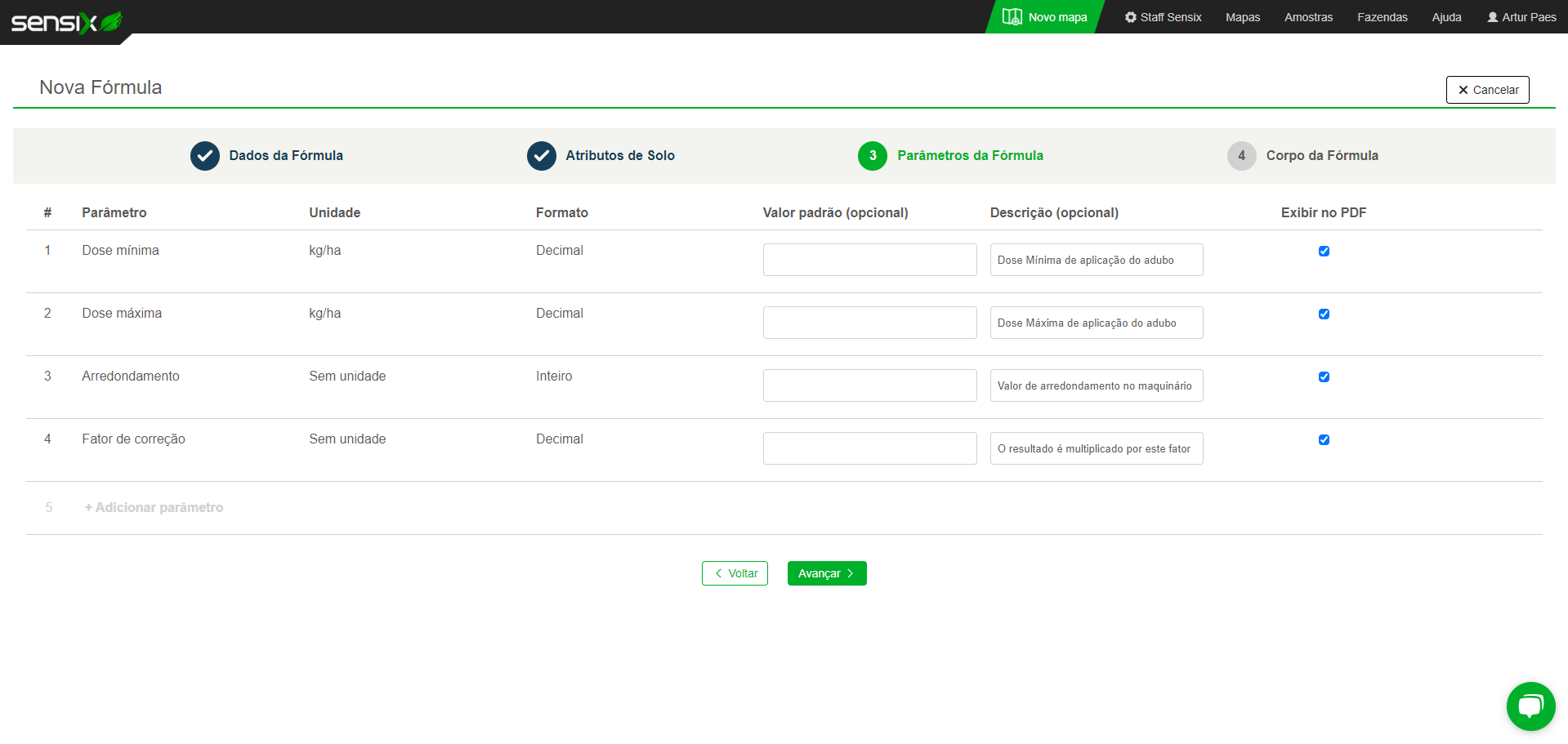Open Novo mapa from the top bar
This screenshot has height=744, width=1568.
tap(1045, 17)
